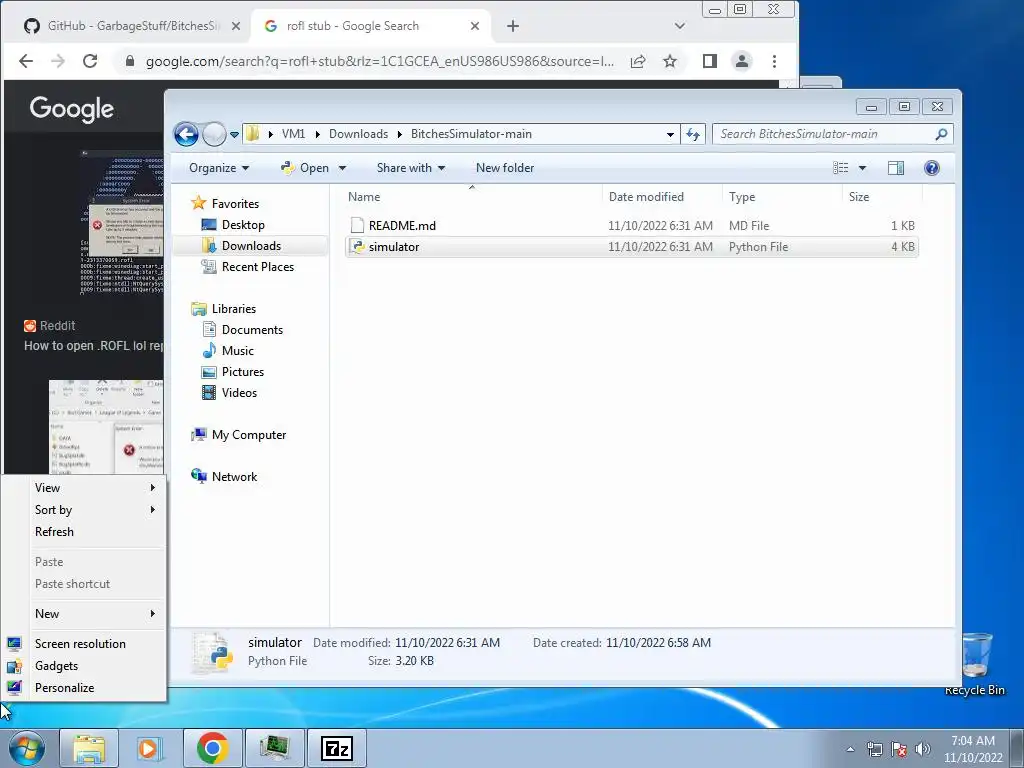Click Downloads in the address breadcrumb
The height and width of the screenshot is (768, 1024).
[359, 134]
